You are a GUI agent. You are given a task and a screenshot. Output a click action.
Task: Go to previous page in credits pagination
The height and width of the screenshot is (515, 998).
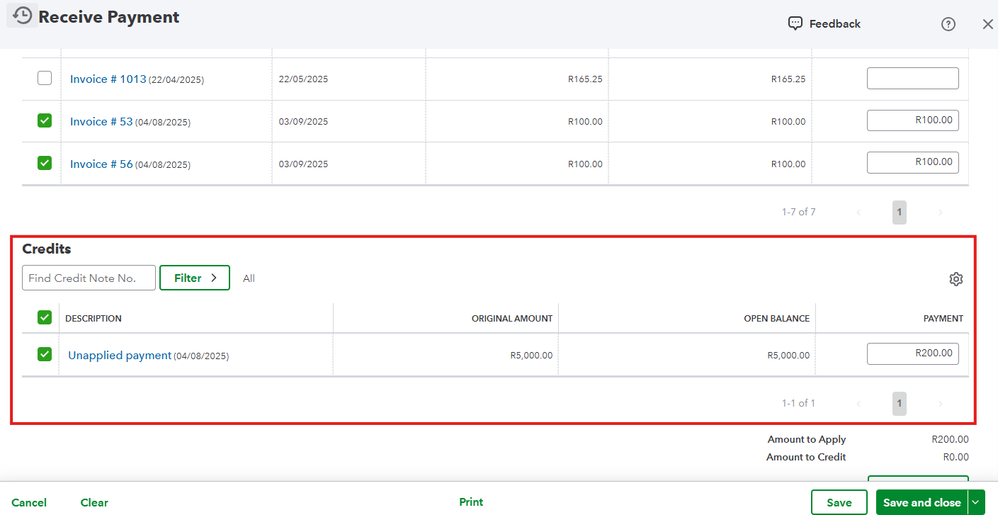[859, 404]
